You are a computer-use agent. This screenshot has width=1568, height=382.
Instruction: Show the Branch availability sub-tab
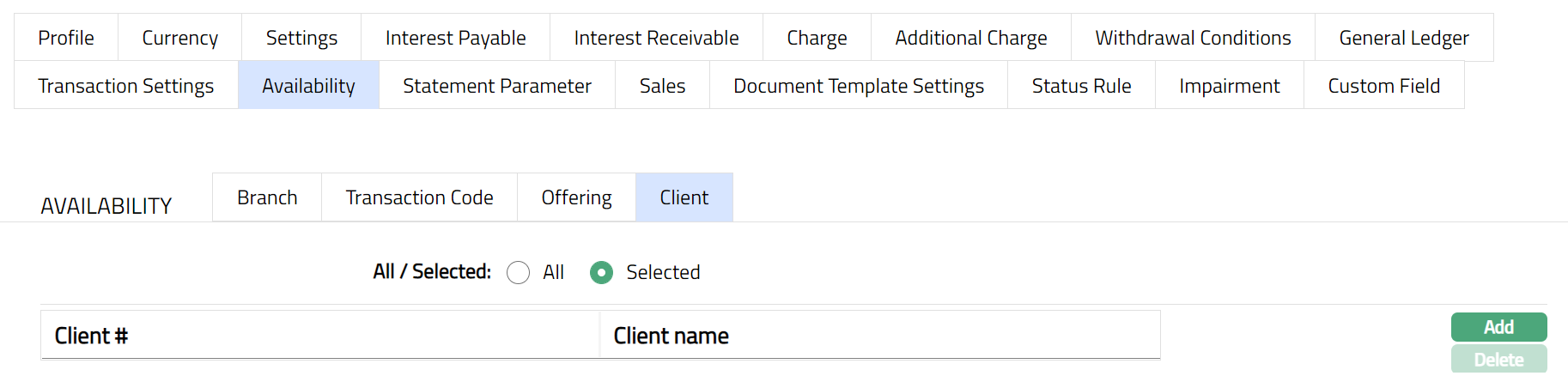[267, 197]
